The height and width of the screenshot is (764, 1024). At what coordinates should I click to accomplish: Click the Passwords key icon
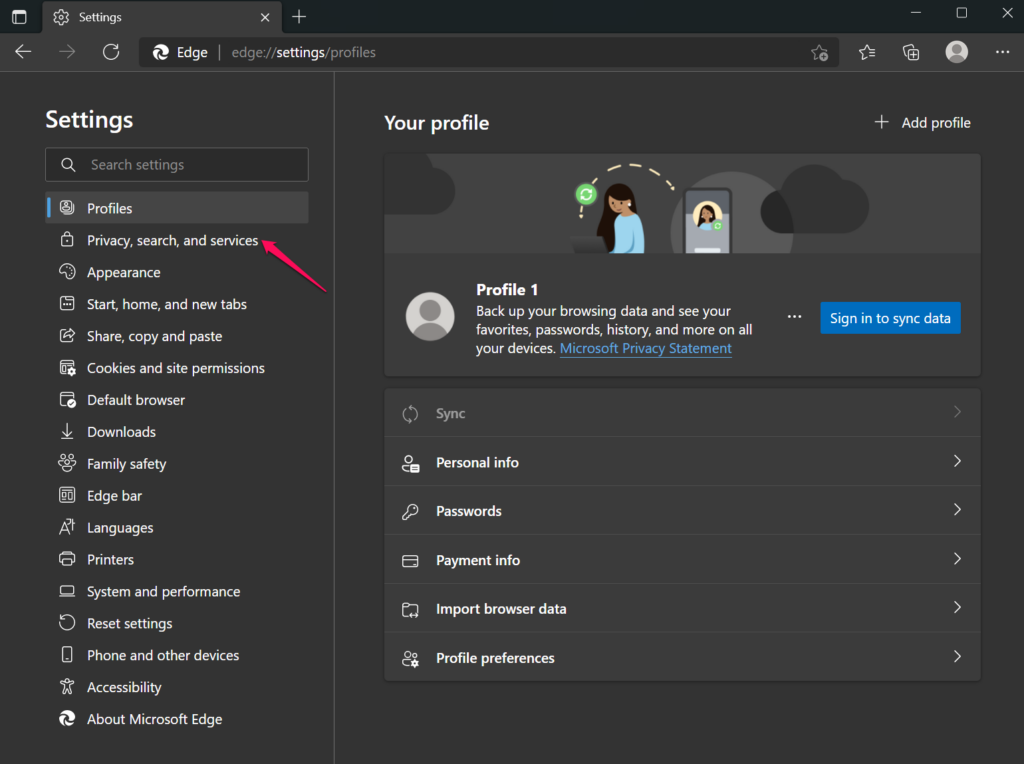pos(410,511)
